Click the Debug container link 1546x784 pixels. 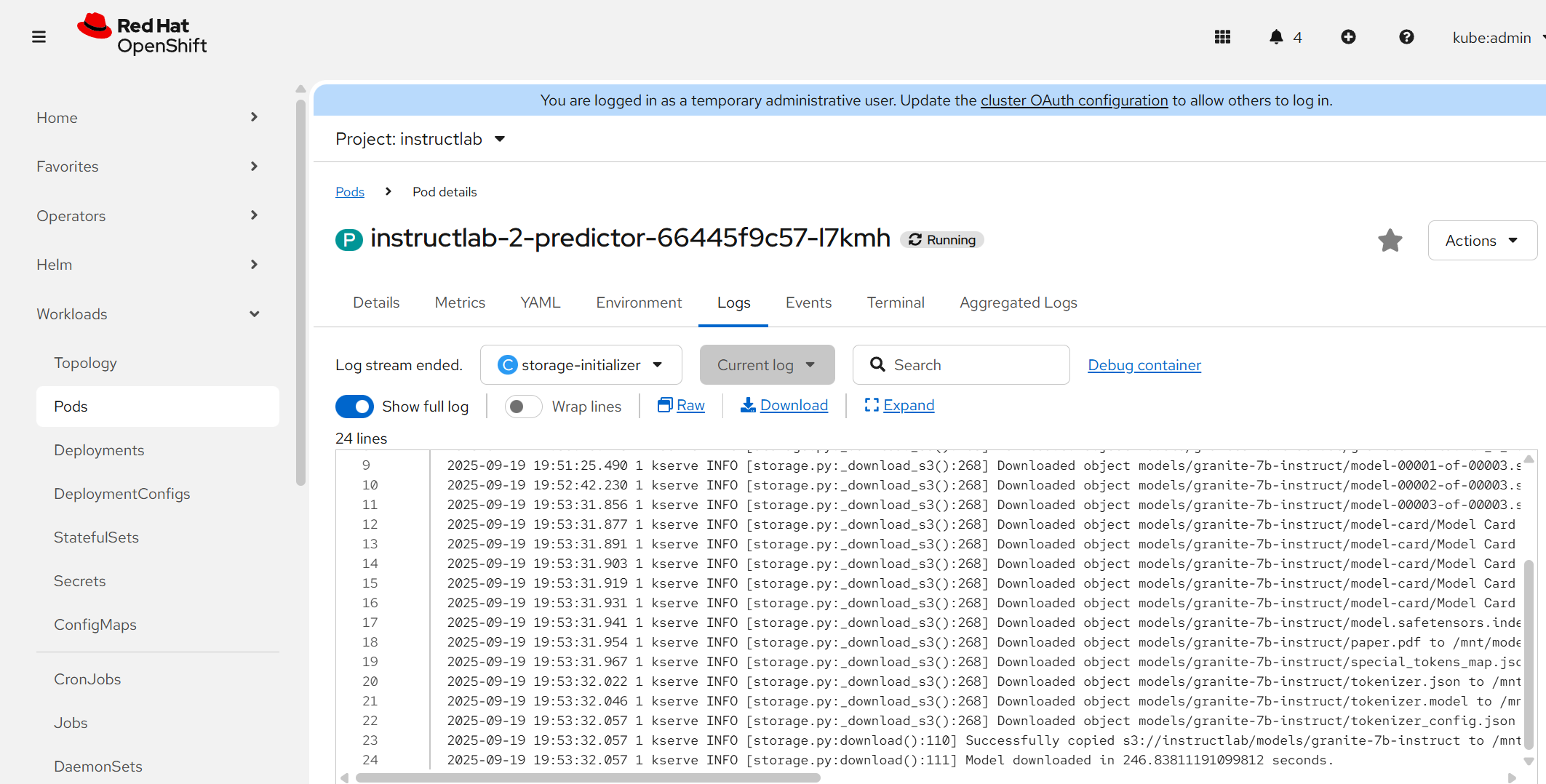(x=1144, y=365)
